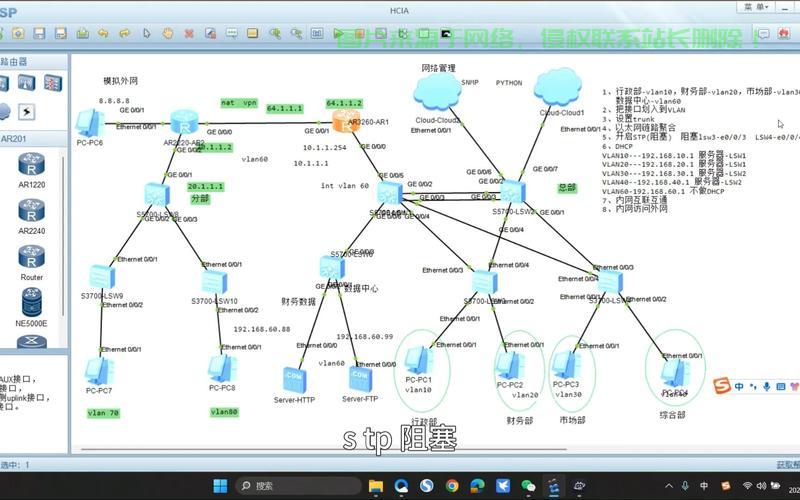
Task: Click the 'nat vpn' green label
Action: click(239, 103)
